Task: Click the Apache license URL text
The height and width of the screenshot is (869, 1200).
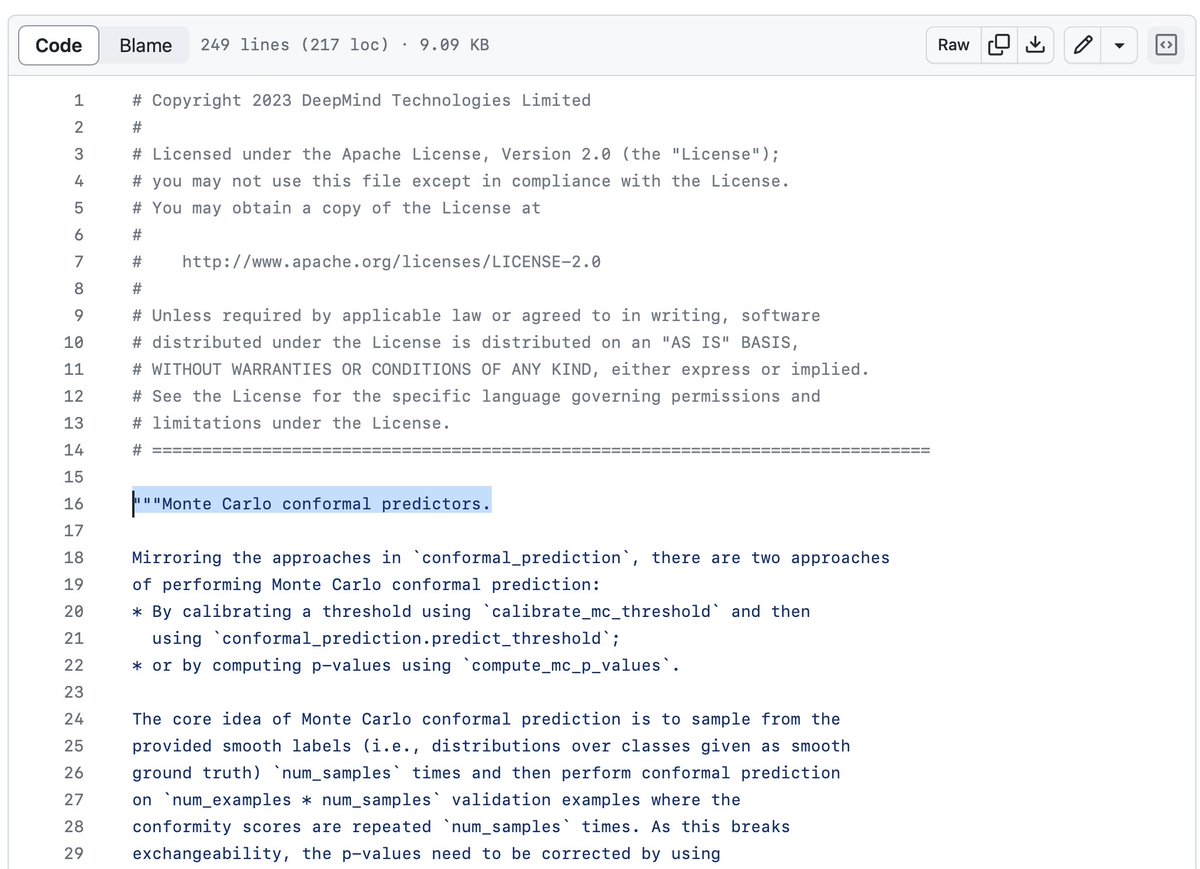Action: [391, 262]
